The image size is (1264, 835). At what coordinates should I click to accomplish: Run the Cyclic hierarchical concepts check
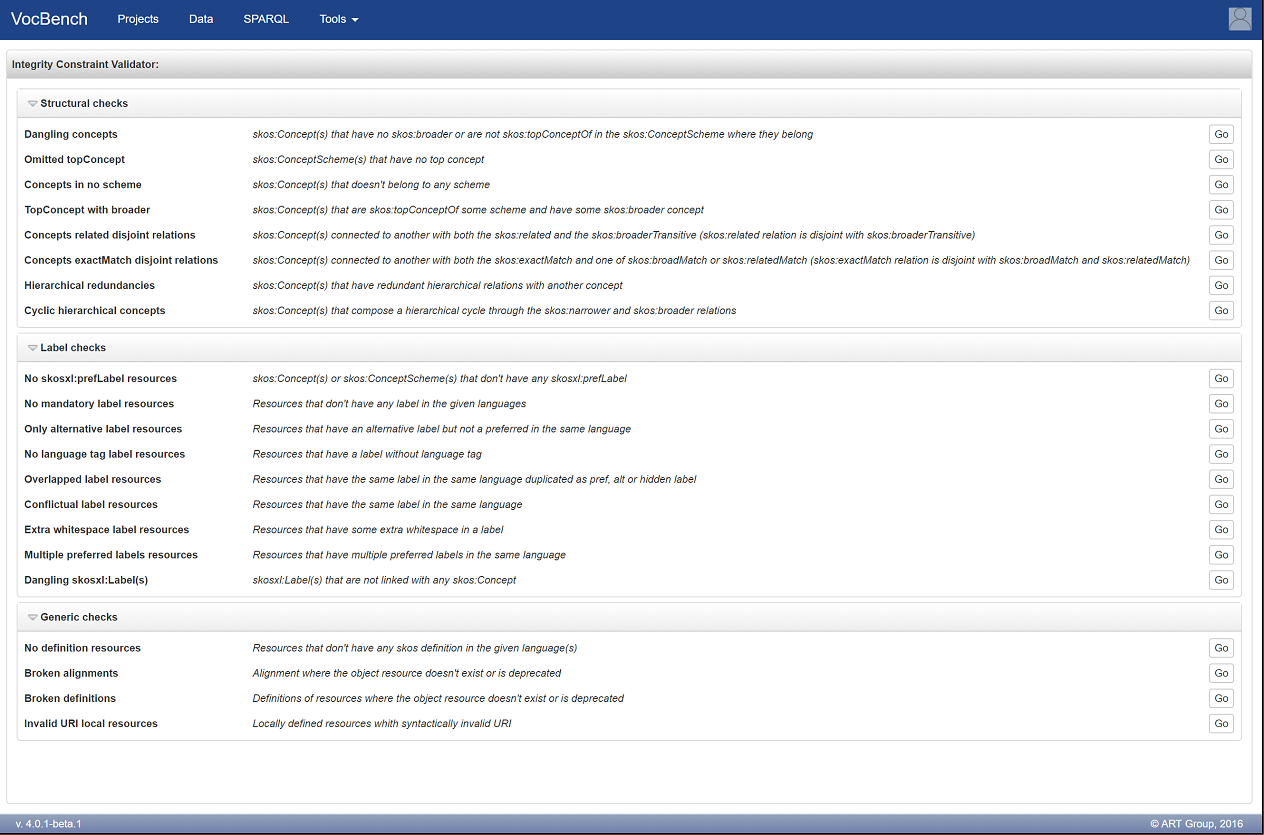click(x=1221, y=310)
